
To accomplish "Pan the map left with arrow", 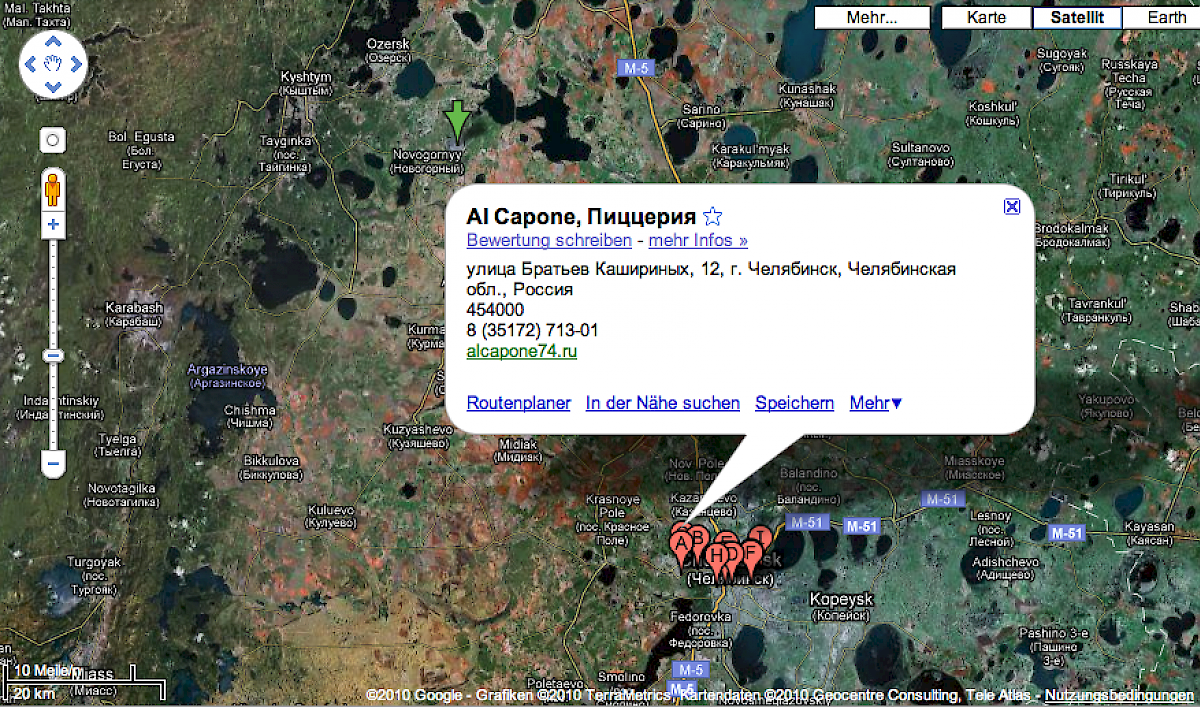I will (30, 64).
